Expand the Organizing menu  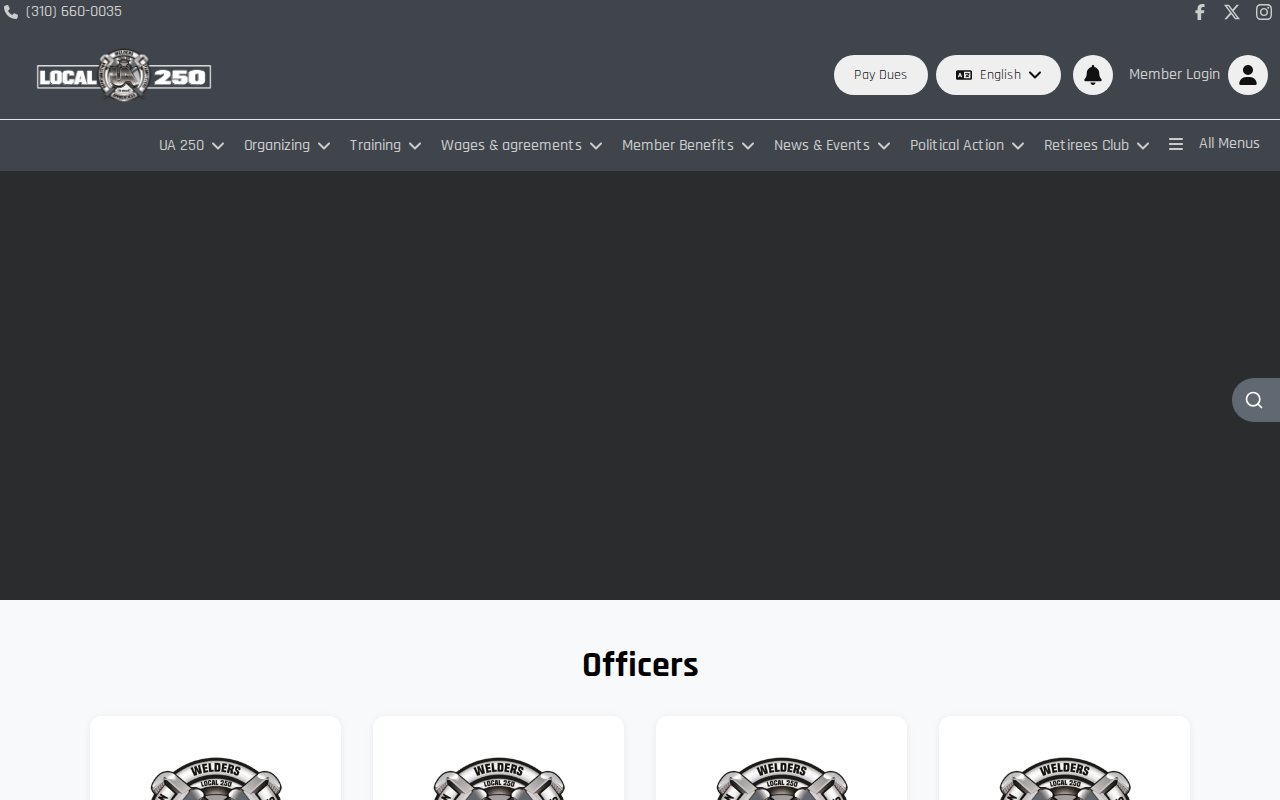tap(286, 145)
